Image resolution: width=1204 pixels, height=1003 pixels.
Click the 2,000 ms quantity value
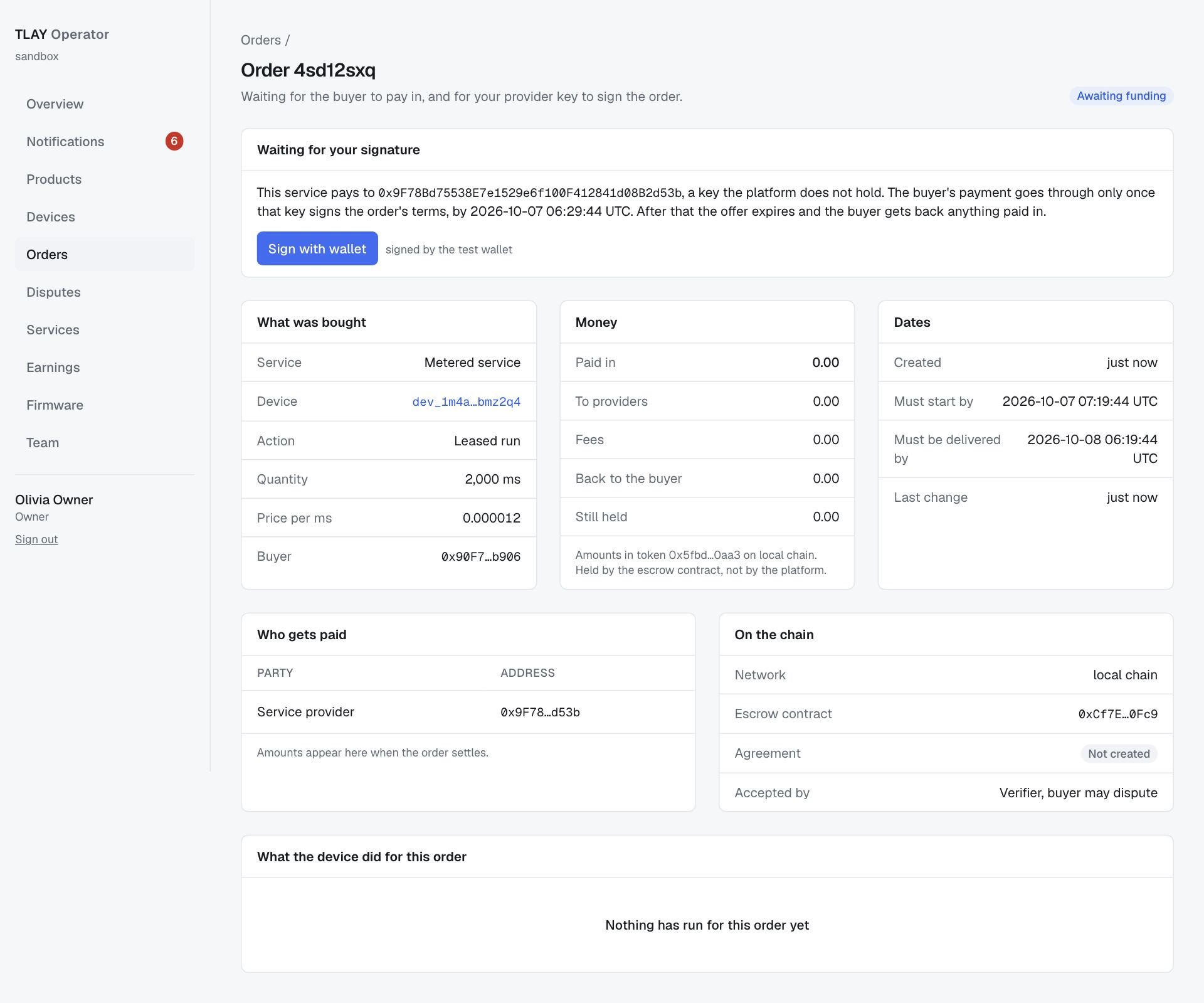[x=492, y=479]
